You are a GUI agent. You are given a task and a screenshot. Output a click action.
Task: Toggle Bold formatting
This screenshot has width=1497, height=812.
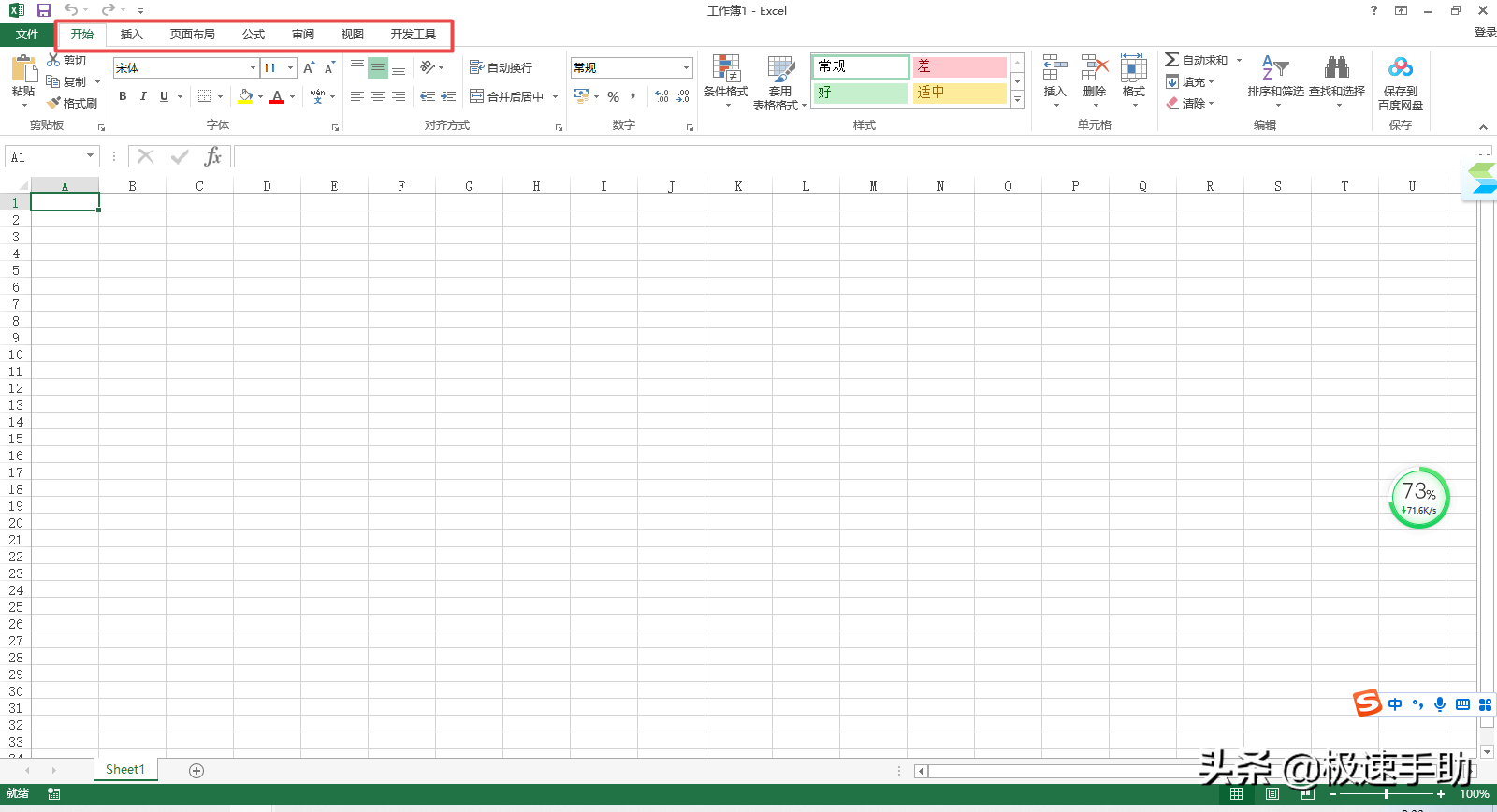coord(123,96)
